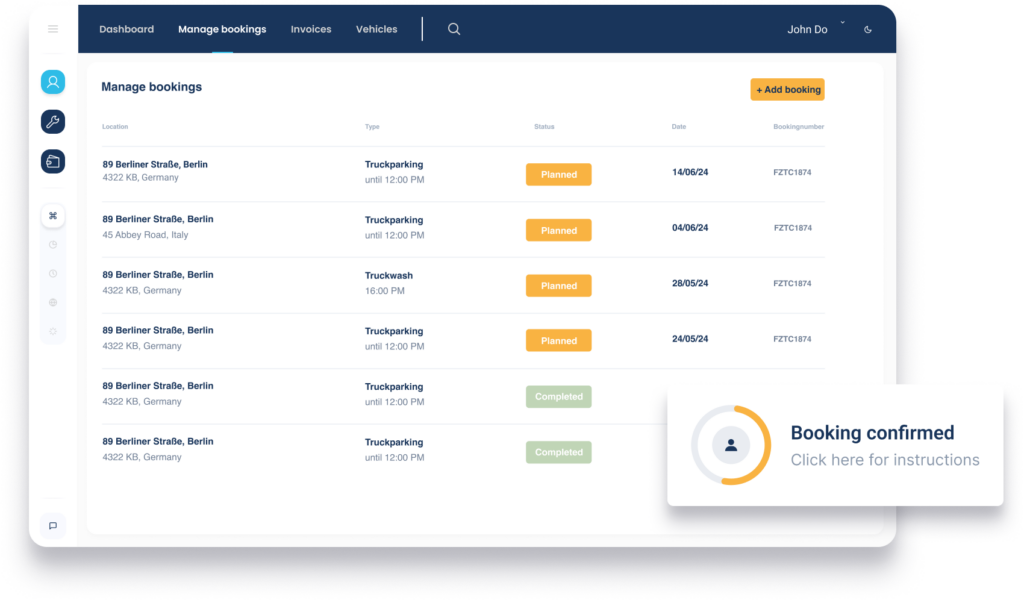This screenshot has height=600, width=1024.
Task: Open booking at 45 Abbey Road, Italy
Action: [x=145, y=235]
